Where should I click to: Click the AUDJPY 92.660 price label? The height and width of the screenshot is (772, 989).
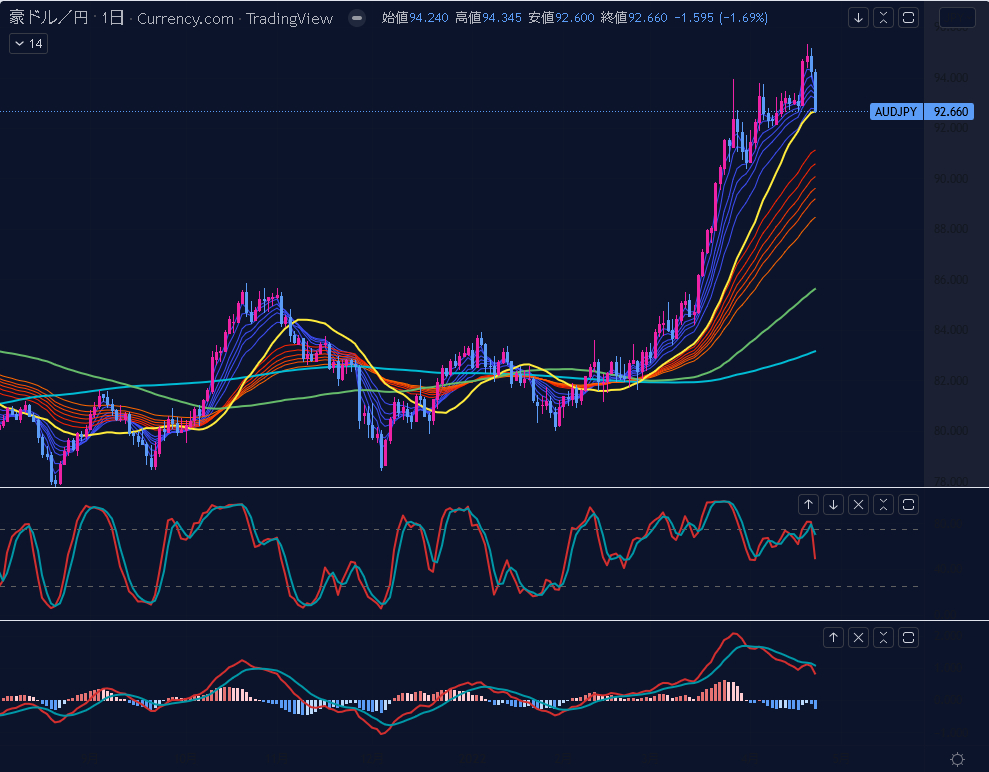point(921,112)
